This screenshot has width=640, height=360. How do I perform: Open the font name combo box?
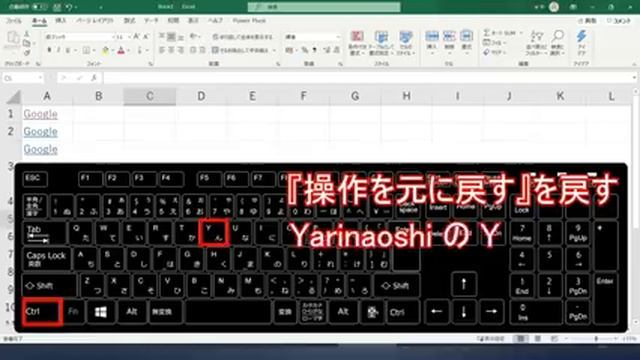tap(80, 37)
